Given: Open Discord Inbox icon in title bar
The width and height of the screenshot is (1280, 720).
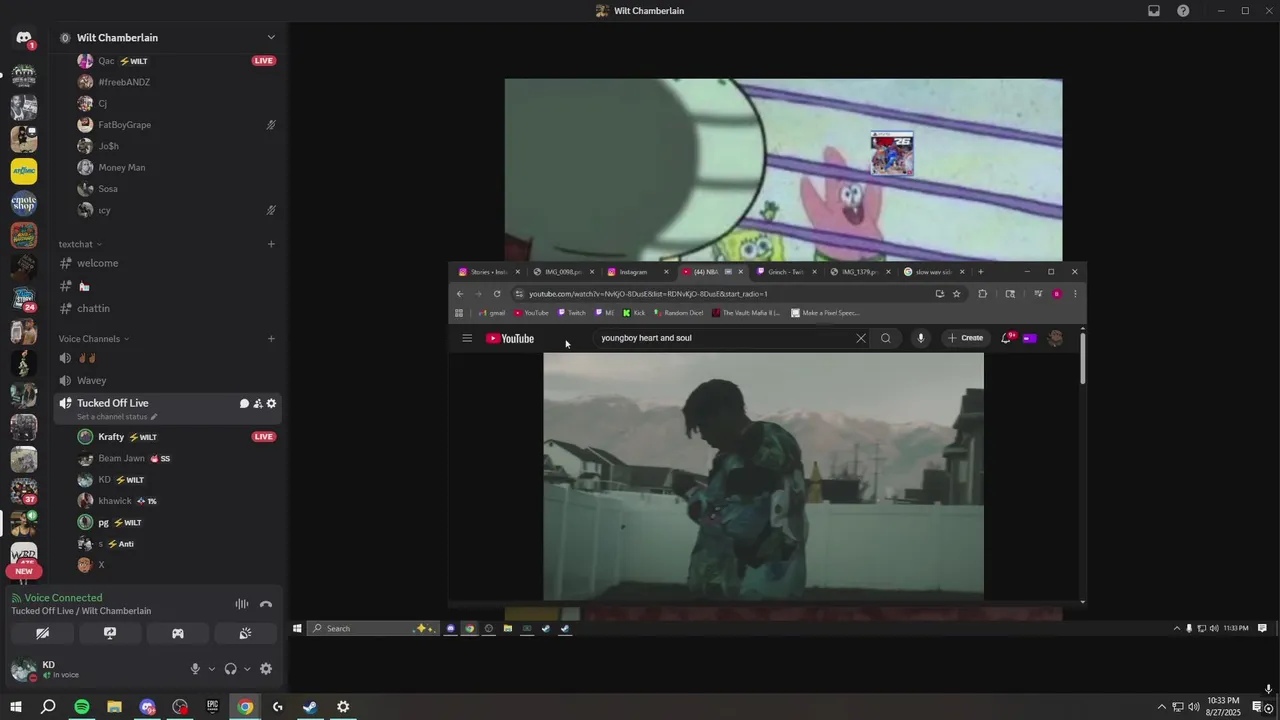Looking at the screenshot, I should coord(1154,11).
